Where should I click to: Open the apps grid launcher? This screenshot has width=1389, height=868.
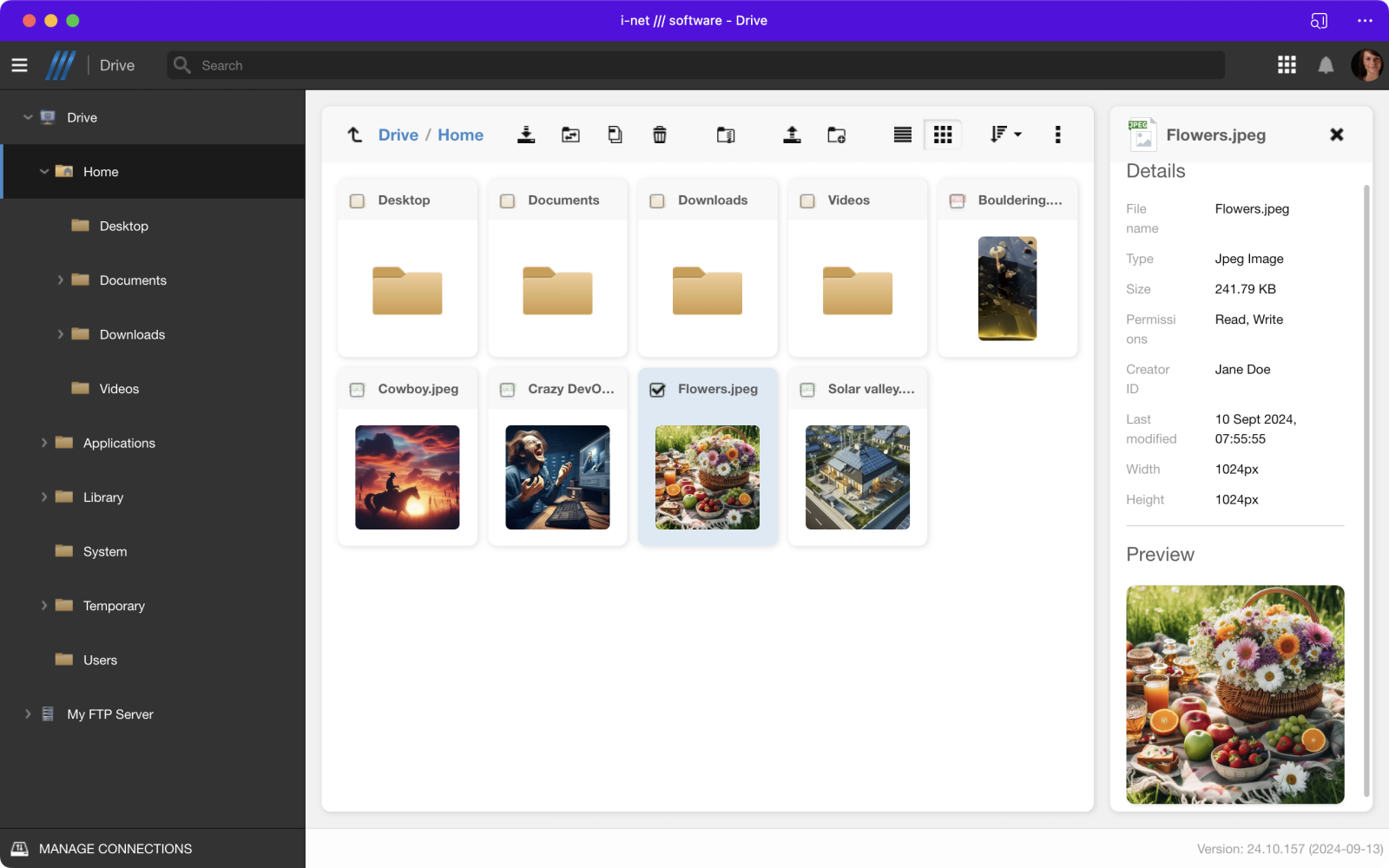pos(1287,65)
